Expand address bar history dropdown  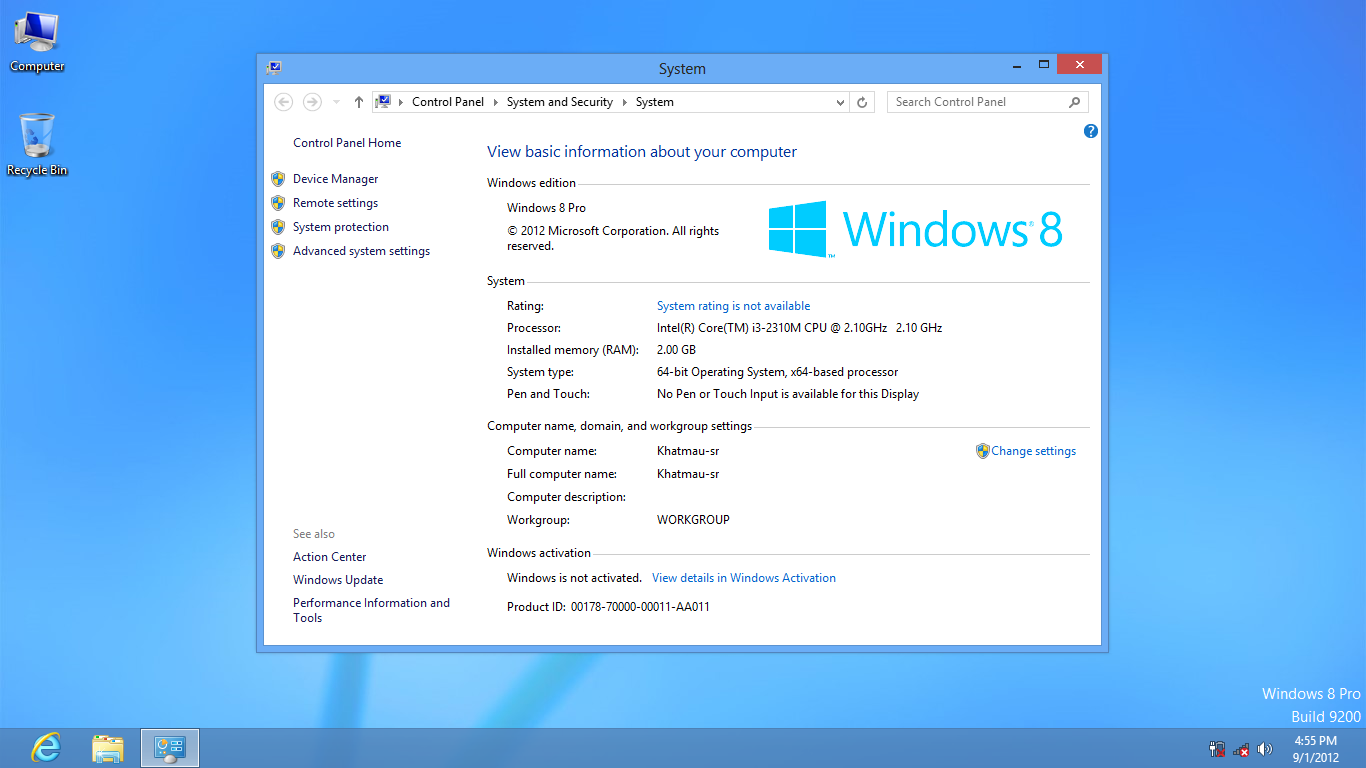click(840, 102)
